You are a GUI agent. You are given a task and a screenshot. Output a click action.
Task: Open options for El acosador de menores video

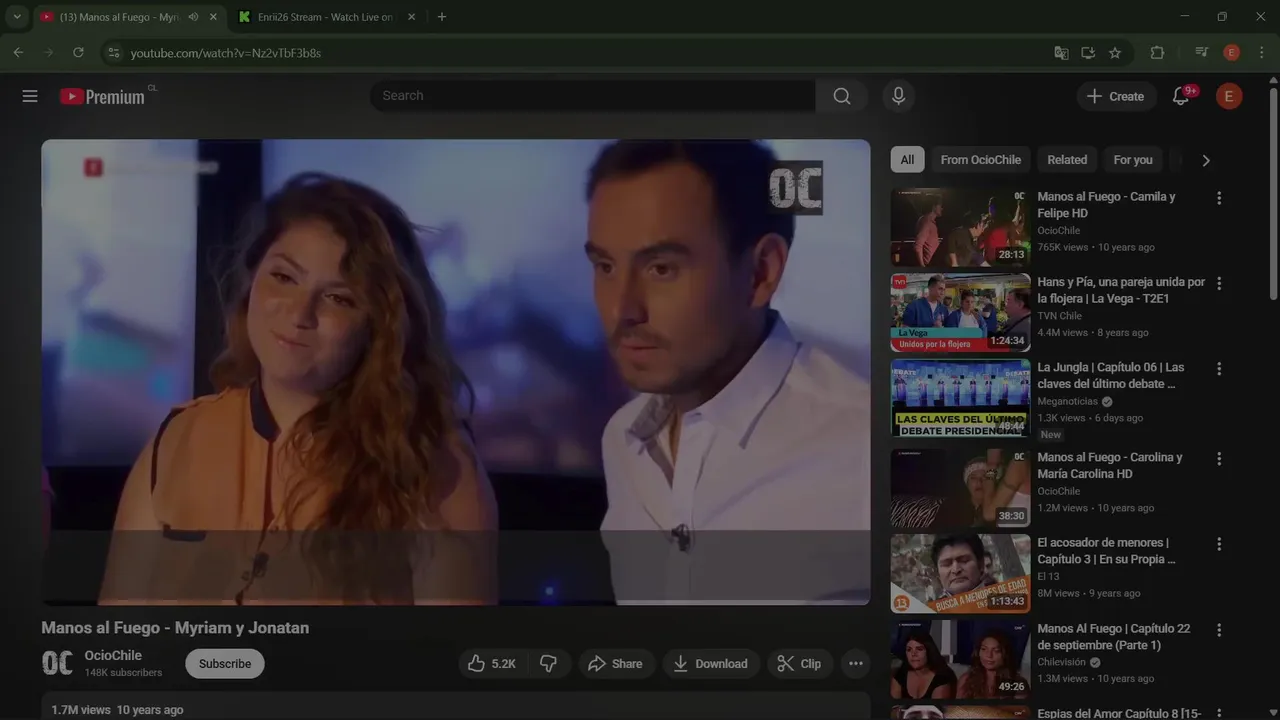(1218, 544)
